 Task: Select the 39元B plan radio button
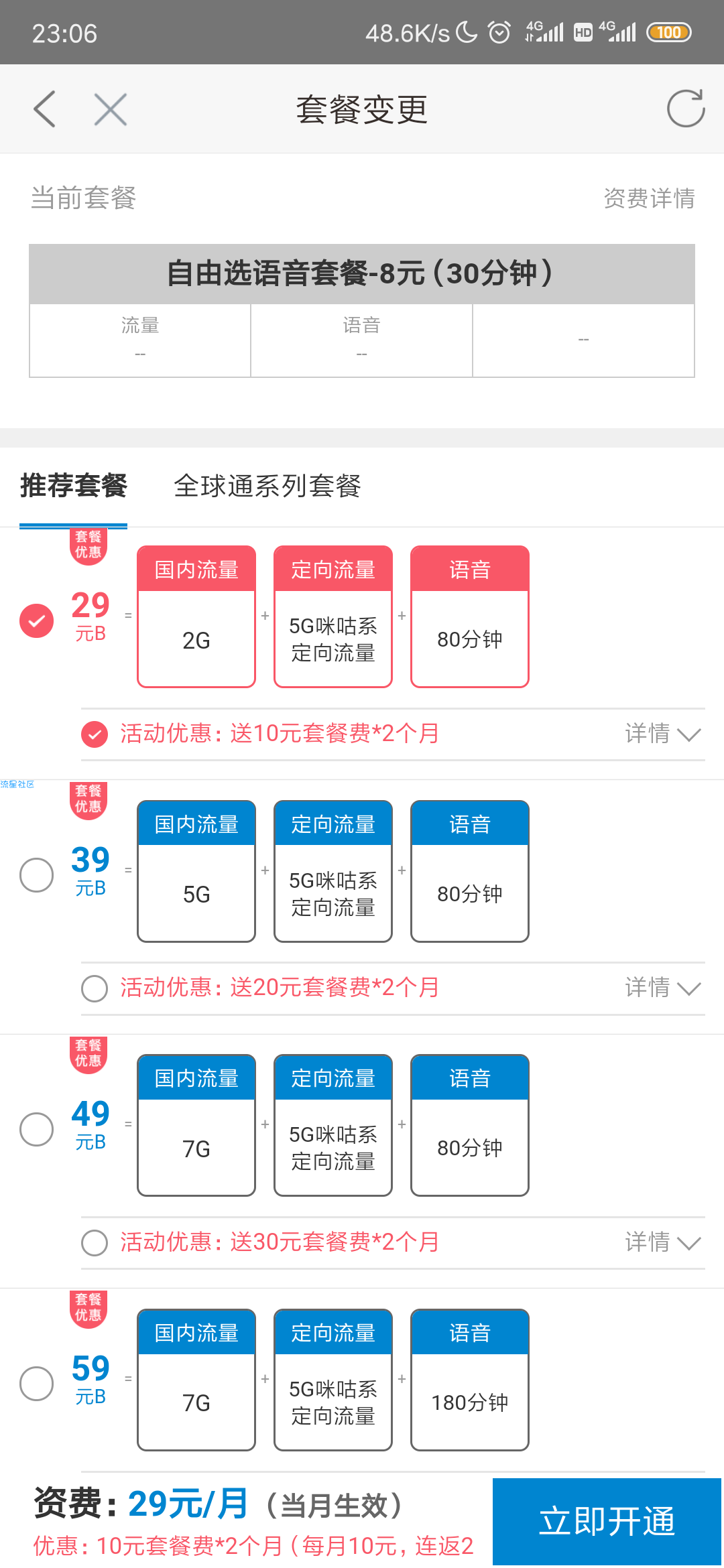(x=37, y=875)
